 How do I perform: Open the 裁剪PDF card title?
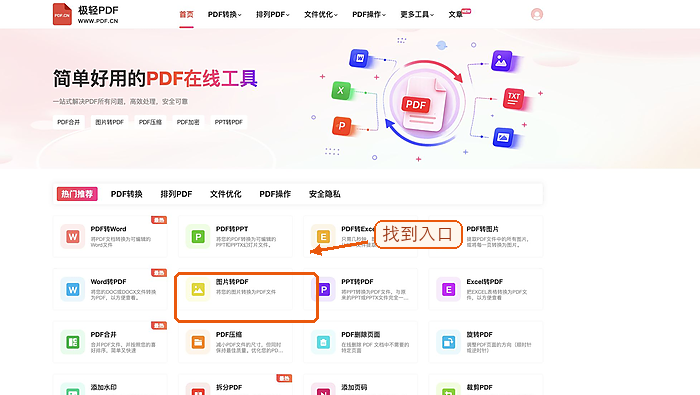coord(479,387)
